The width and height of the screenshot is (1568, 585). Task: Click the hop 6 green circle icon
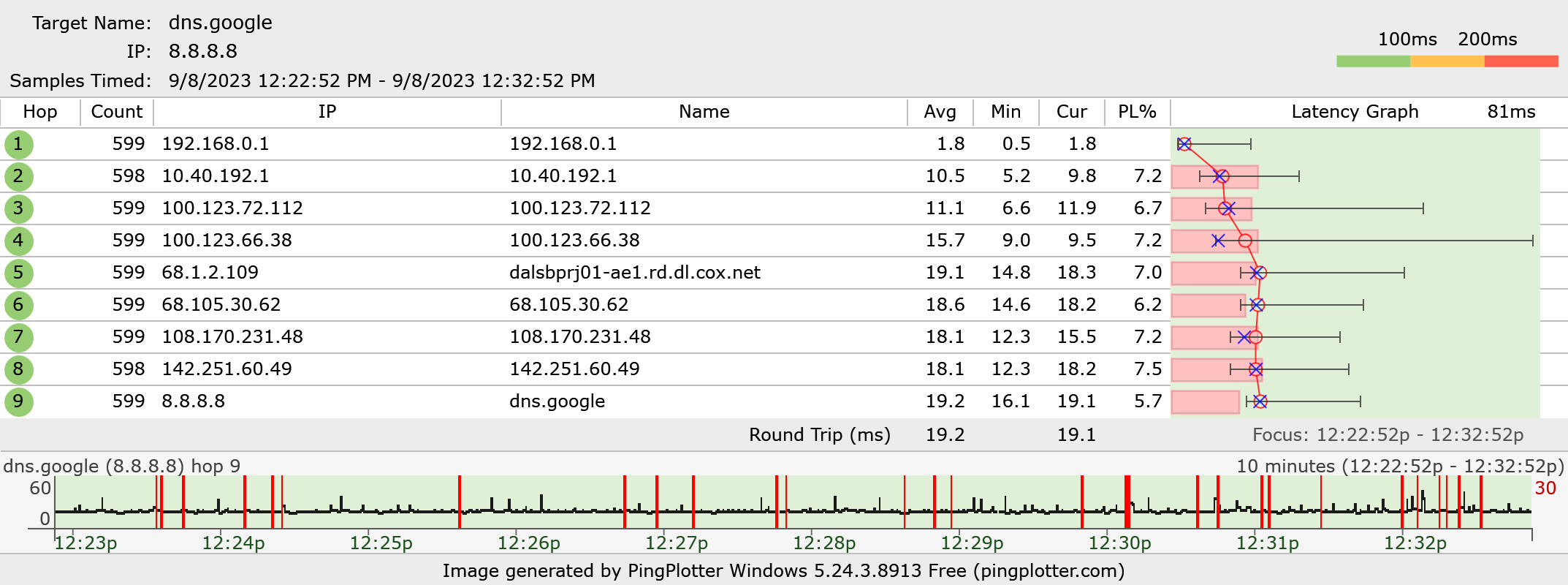18,305
